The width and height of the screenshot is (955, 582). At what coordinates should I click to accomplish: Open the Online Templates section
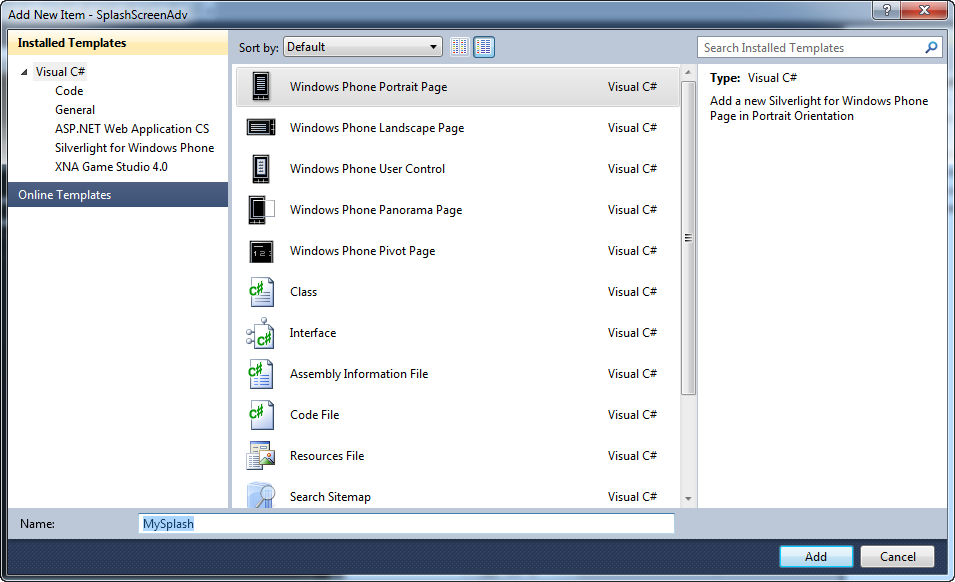118,195
